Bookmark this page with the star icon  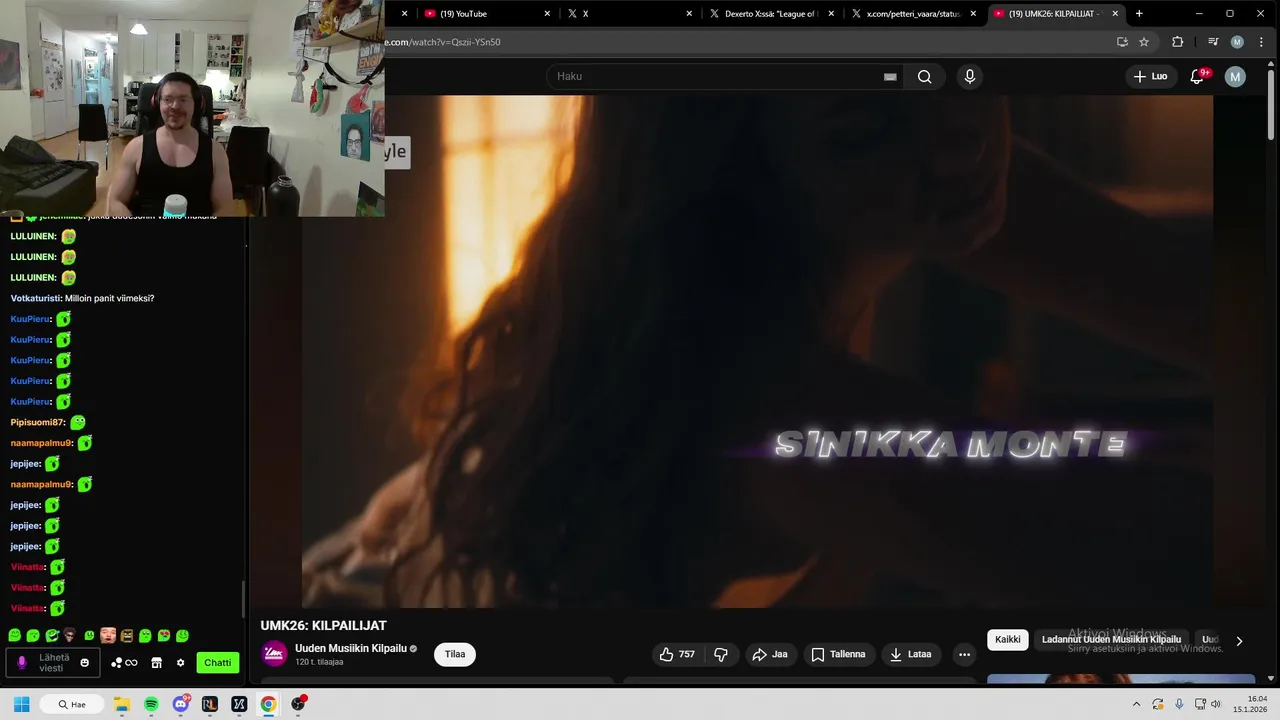point(1144,42)
